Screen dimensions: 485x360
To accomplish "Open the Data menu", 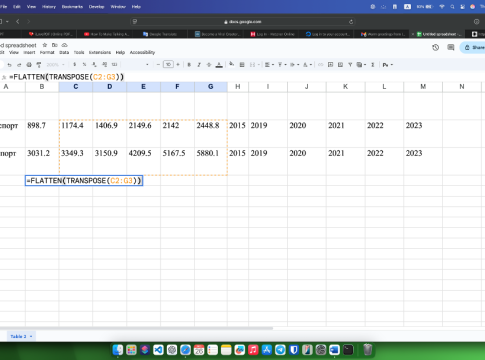I will click(x=64, y=52).
